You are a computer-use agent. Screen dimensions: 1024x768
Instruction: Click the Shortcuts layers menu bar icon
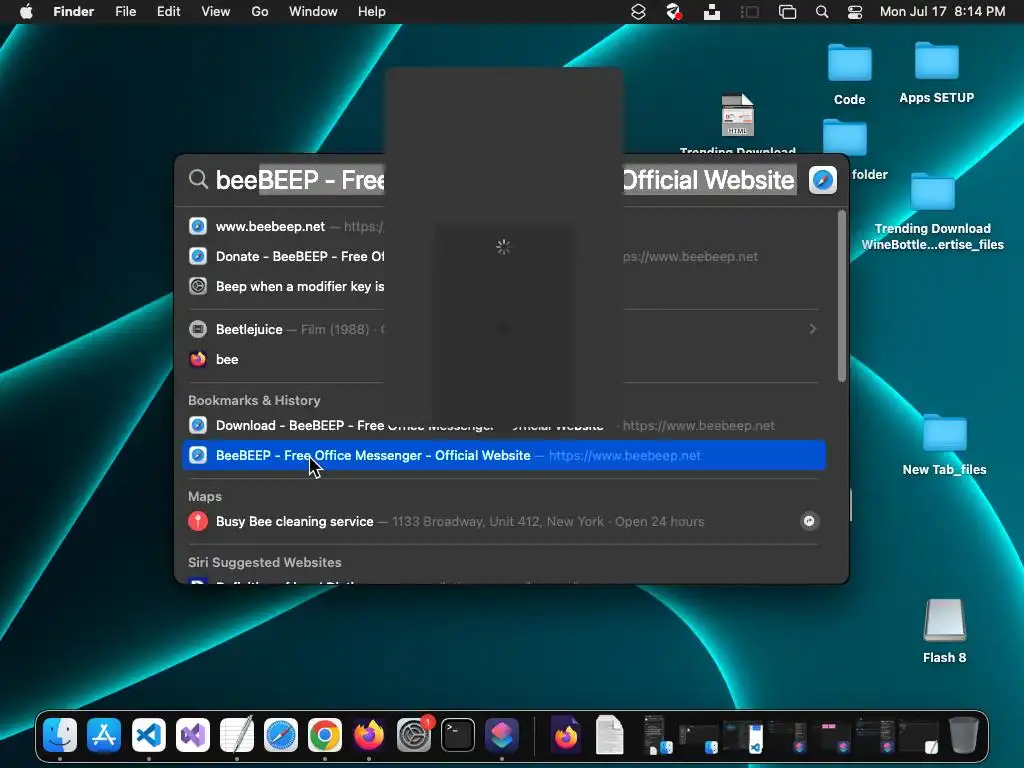point(638,12)
